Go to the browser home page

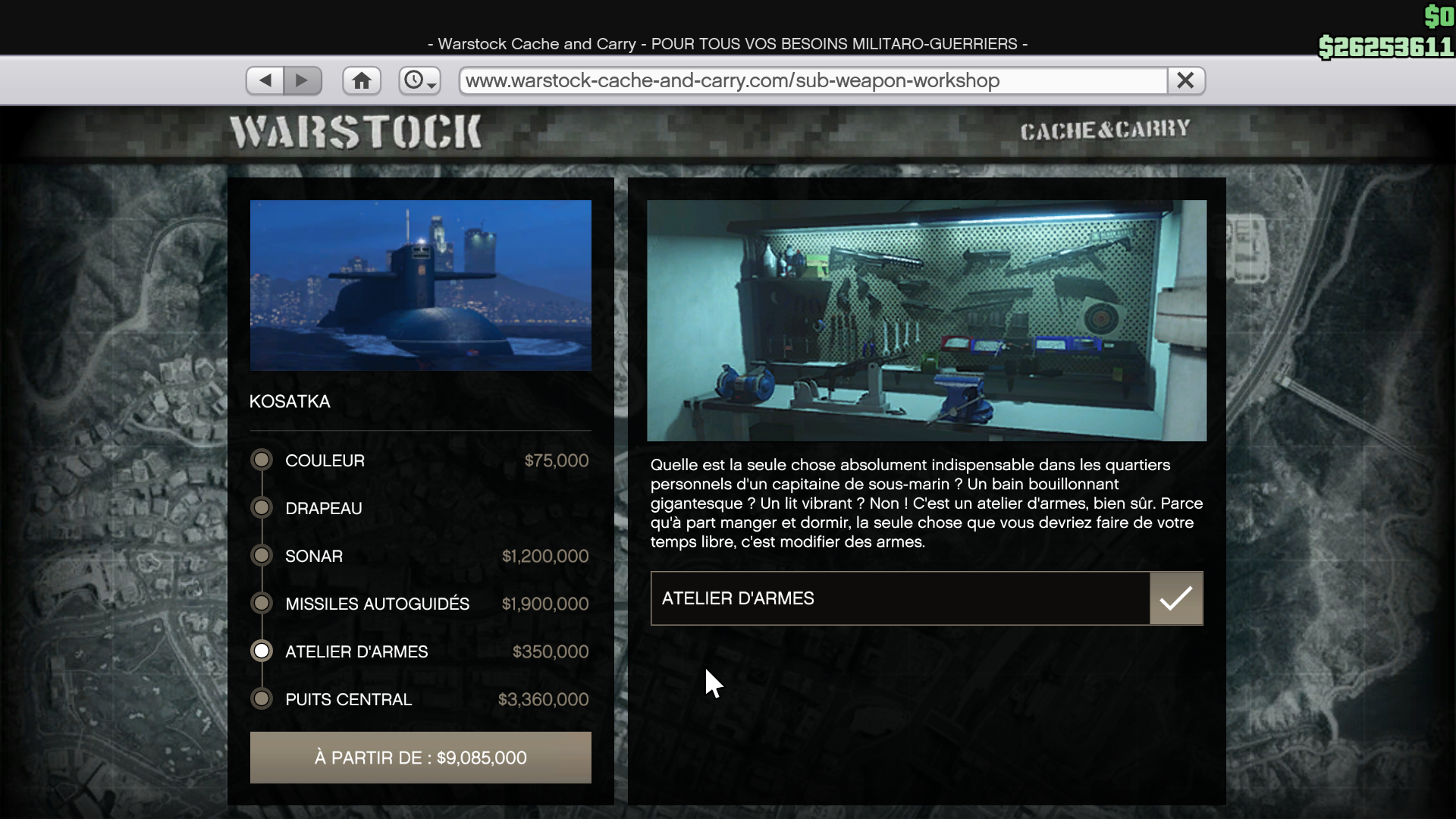(x=362, y=80)
